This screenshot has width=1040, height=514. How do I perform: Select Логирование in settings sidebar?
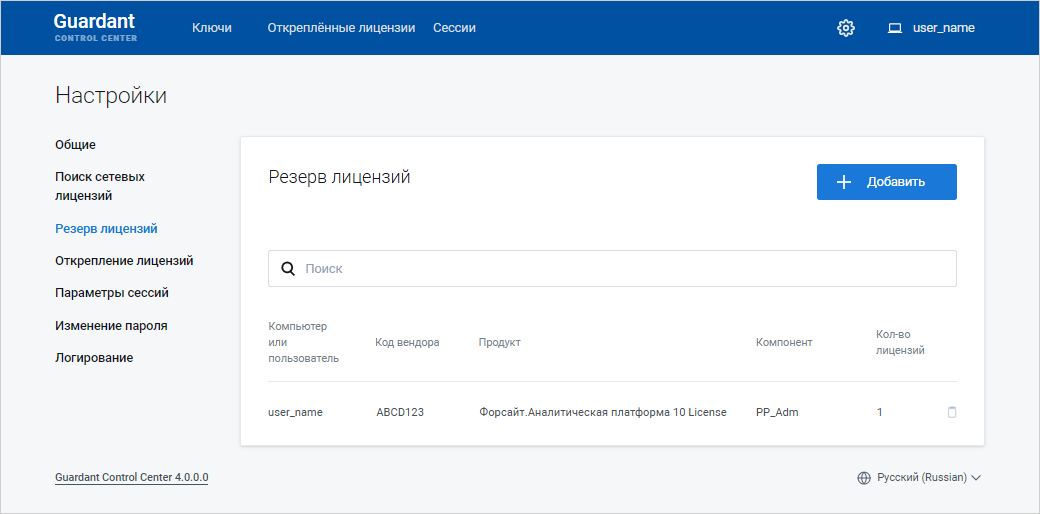(94, 358)
